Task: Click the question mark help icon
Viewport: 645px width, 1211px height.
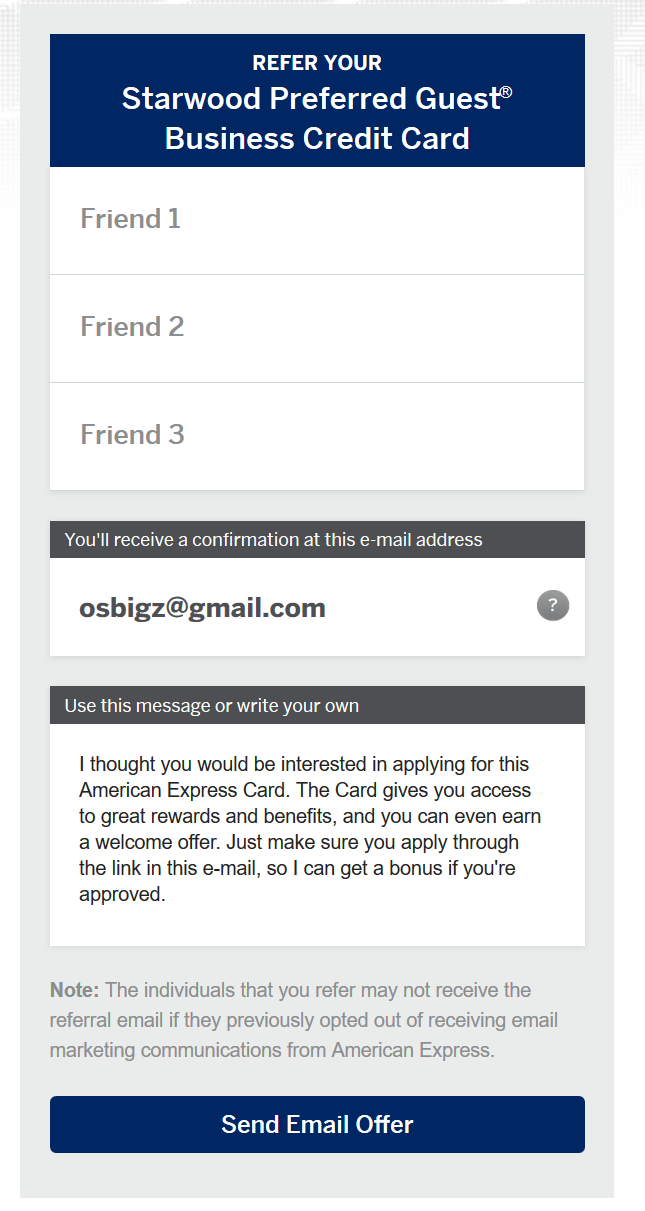Action: click(553, 605)
